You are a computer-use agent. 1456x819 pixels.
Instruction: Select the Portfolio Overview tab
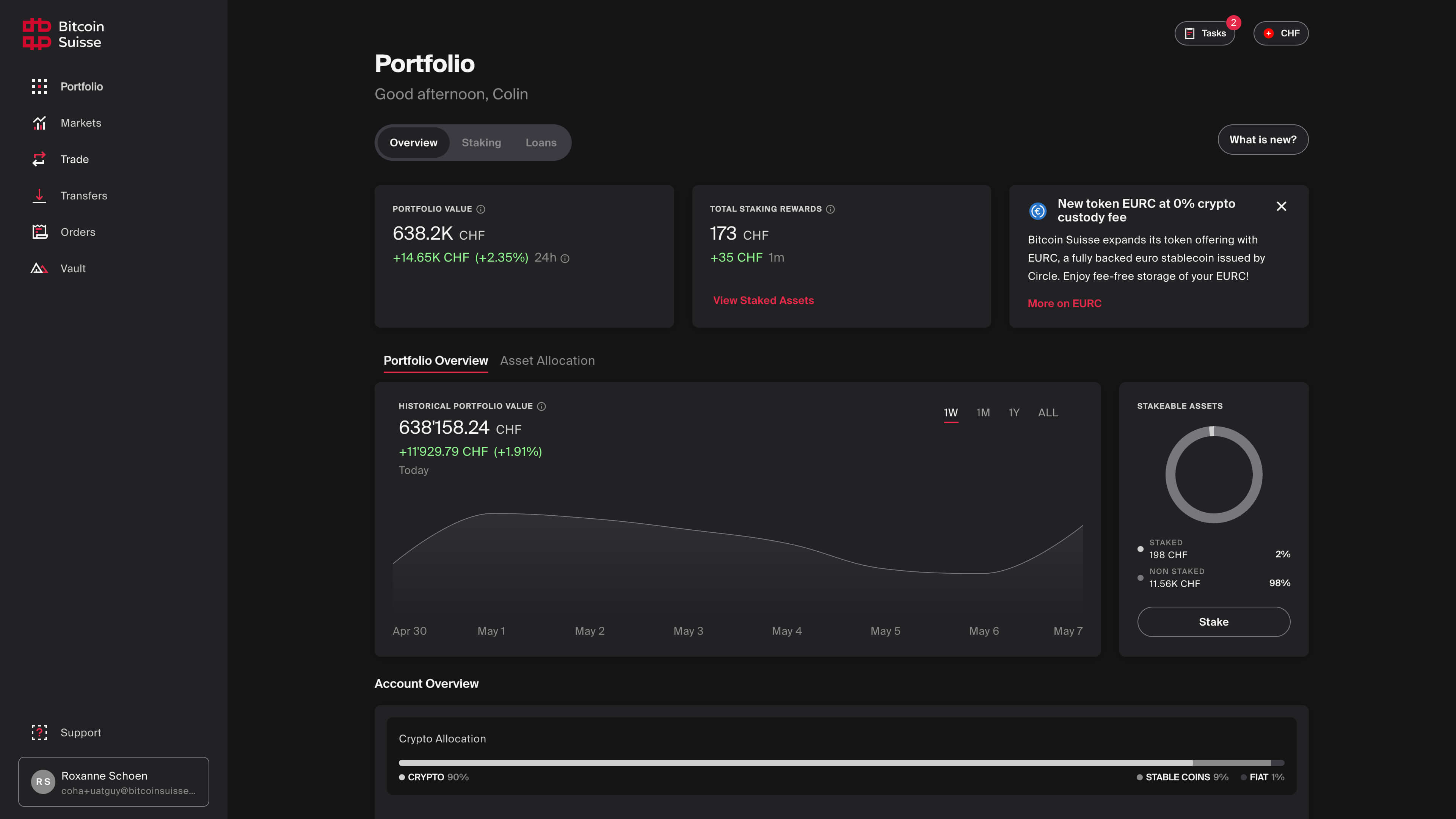pyautogui.click(x=435, y=361)
